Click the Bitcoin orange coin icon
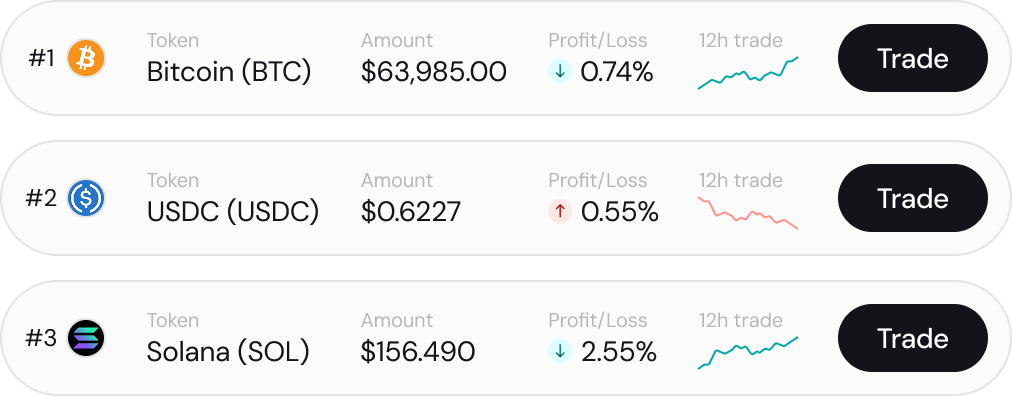 pyautogui.click(x=86, y=58)
